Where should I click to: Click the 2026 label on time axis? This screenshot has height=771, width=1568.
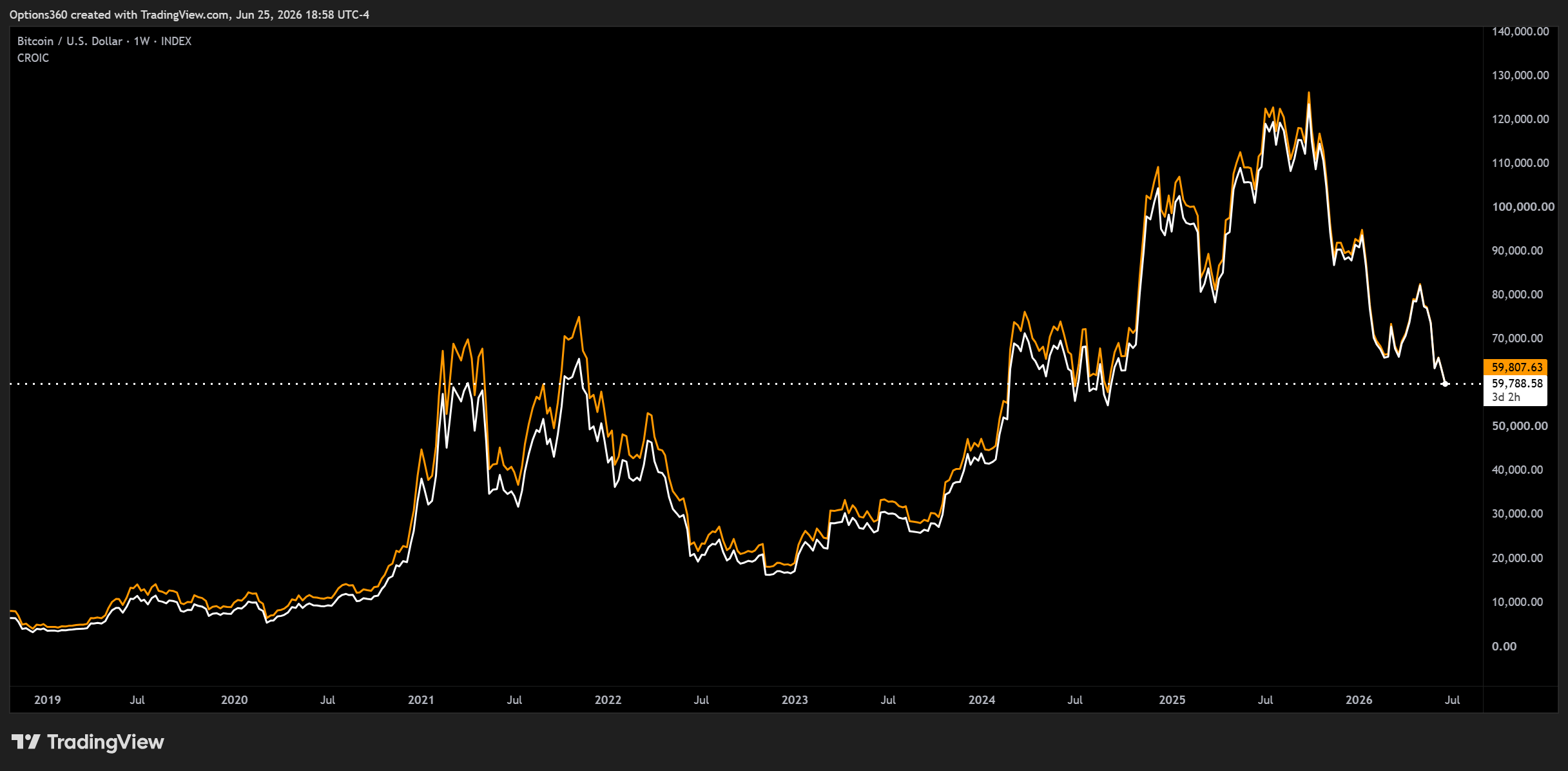[x=1359, y=700]
